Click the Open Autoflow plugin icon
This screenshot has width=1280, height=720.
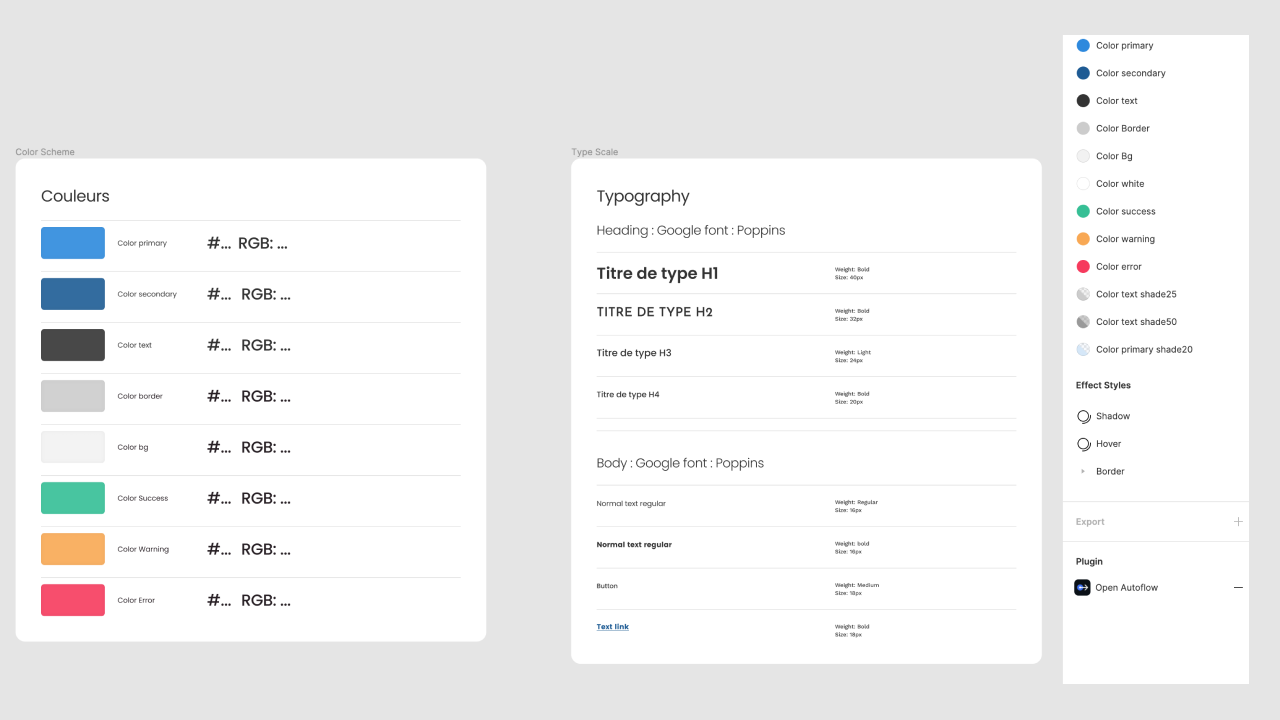(1082, 587)
